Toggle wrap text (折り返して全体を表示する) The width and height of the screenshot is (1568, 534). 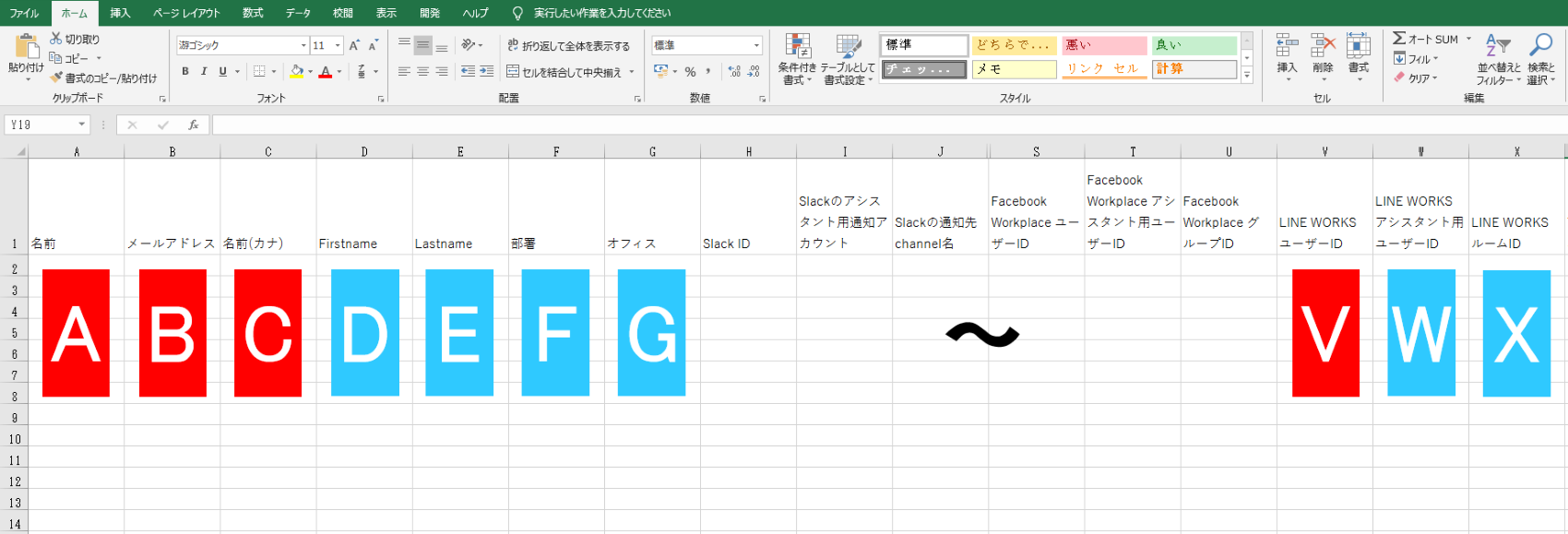(x=568, y=45)
